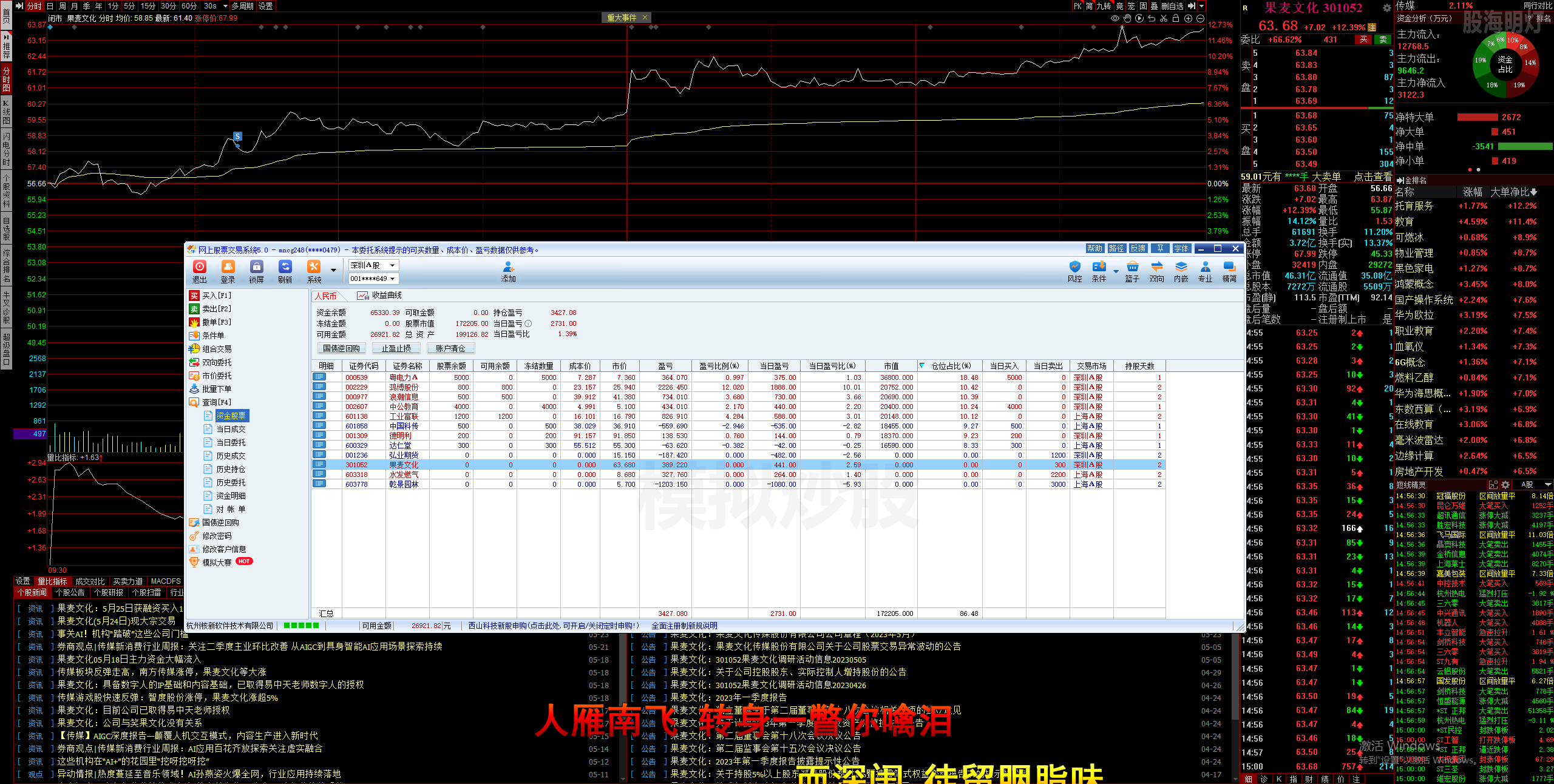Select 历史成交 in sidebar
The width and height of the screenshot is (1554, 784).
tap(225, 456)
